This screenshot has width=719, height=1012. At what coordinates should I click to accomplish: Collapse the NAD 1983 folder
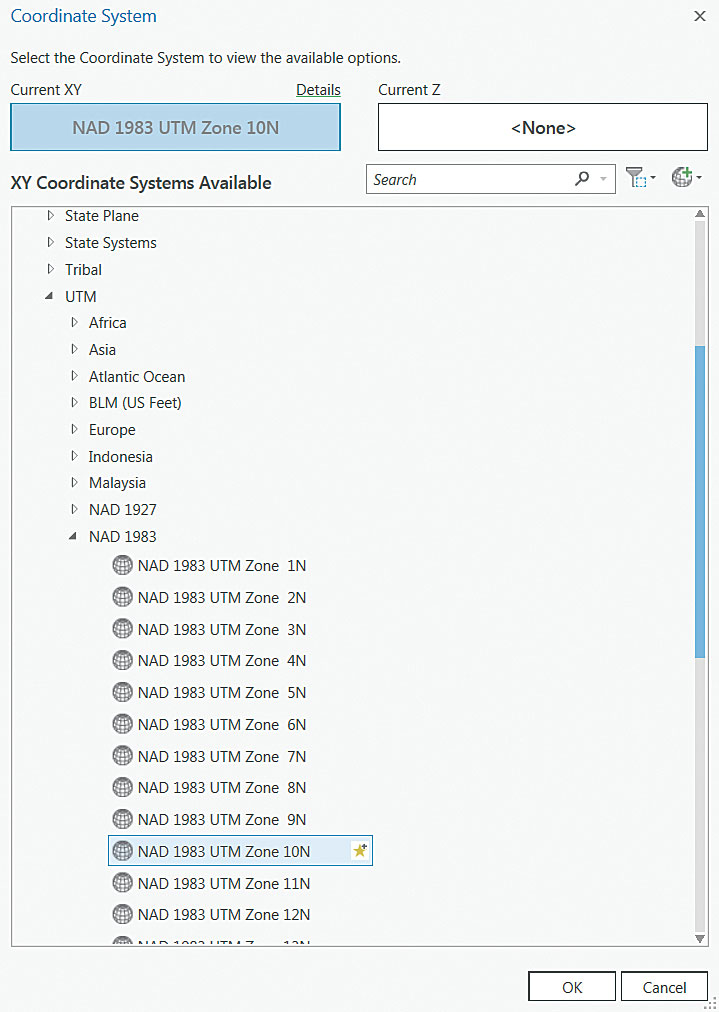pyautogui.click(x=74, y=537)
